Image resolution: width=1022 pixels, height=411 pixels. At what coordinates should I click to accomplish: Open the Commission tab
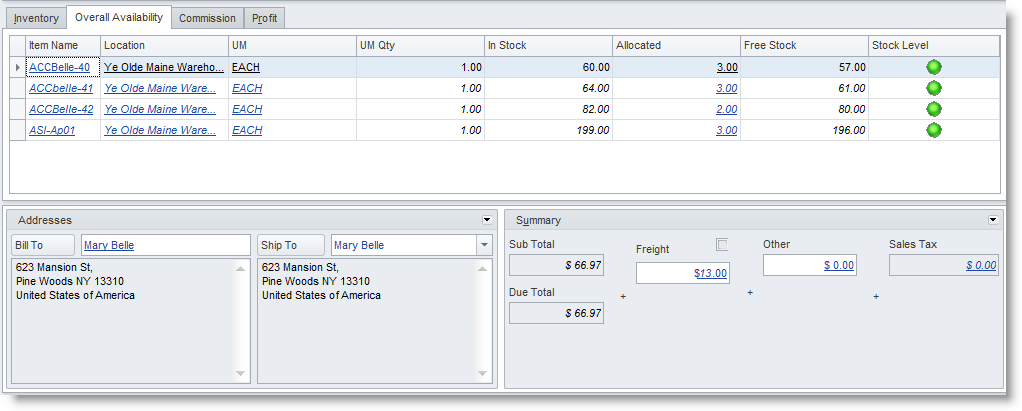pos(208,18)
